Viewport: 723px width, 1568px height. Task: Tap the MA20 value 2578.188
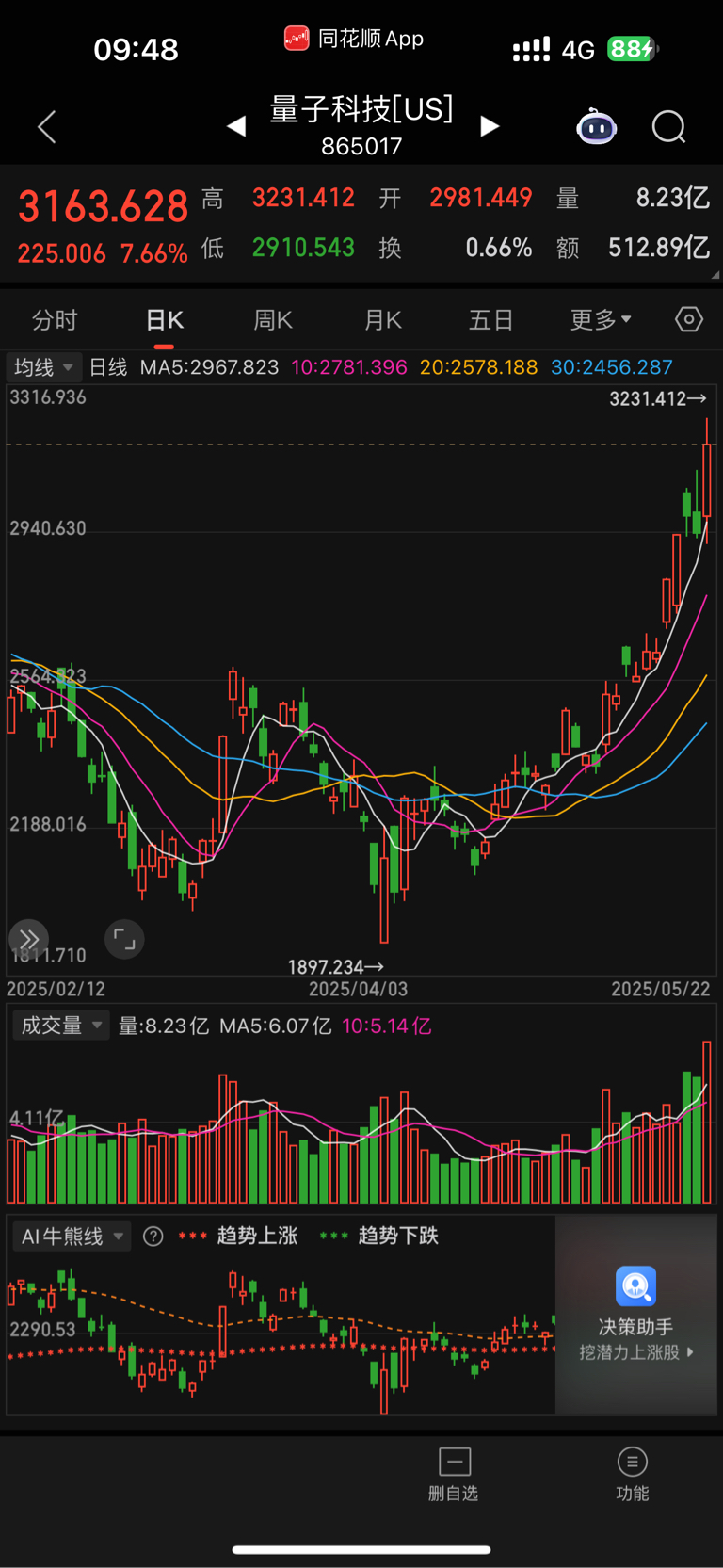(478, 367)
